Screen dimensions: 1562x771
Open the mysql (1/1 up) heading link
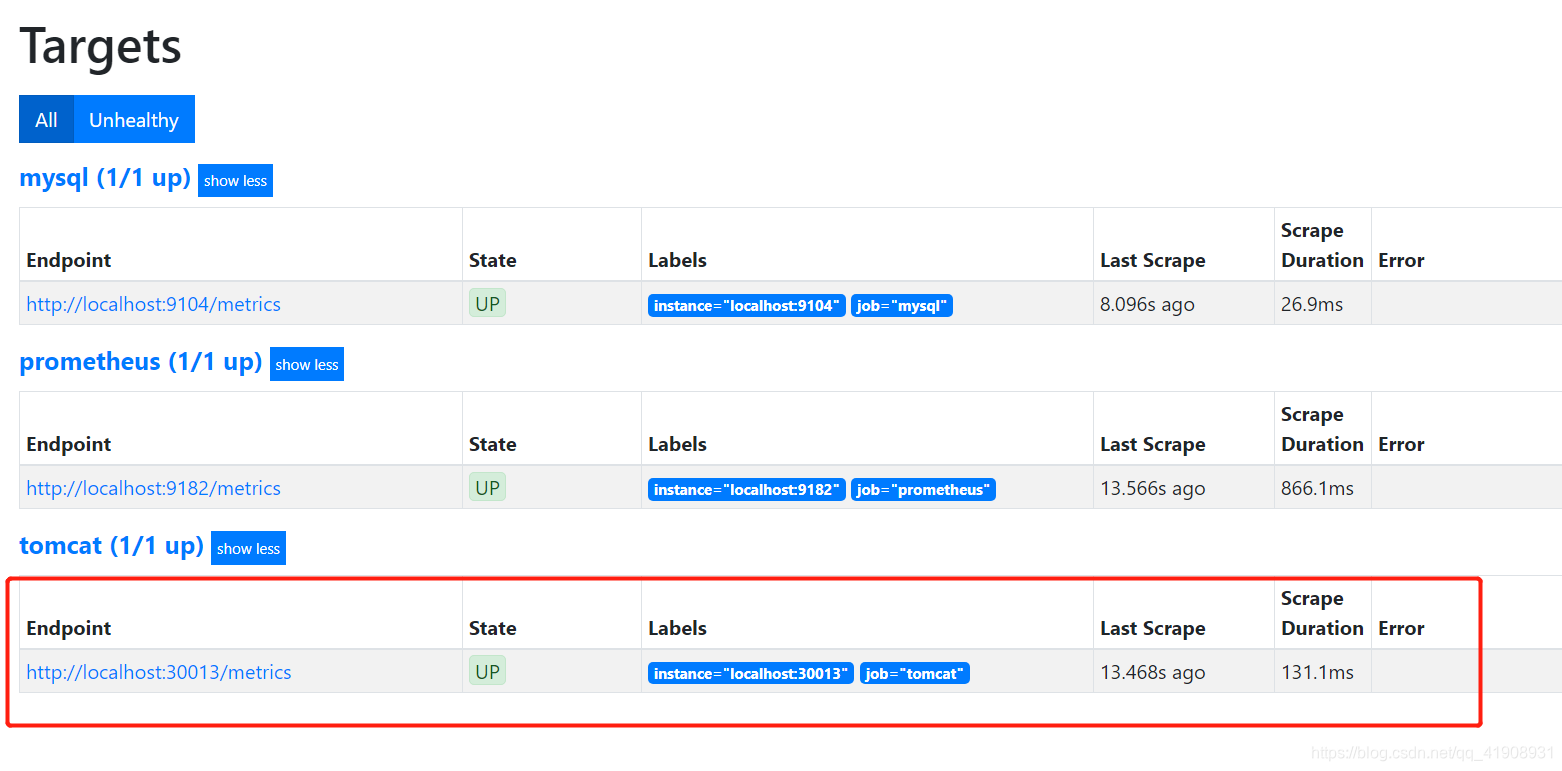click(105, 178)
